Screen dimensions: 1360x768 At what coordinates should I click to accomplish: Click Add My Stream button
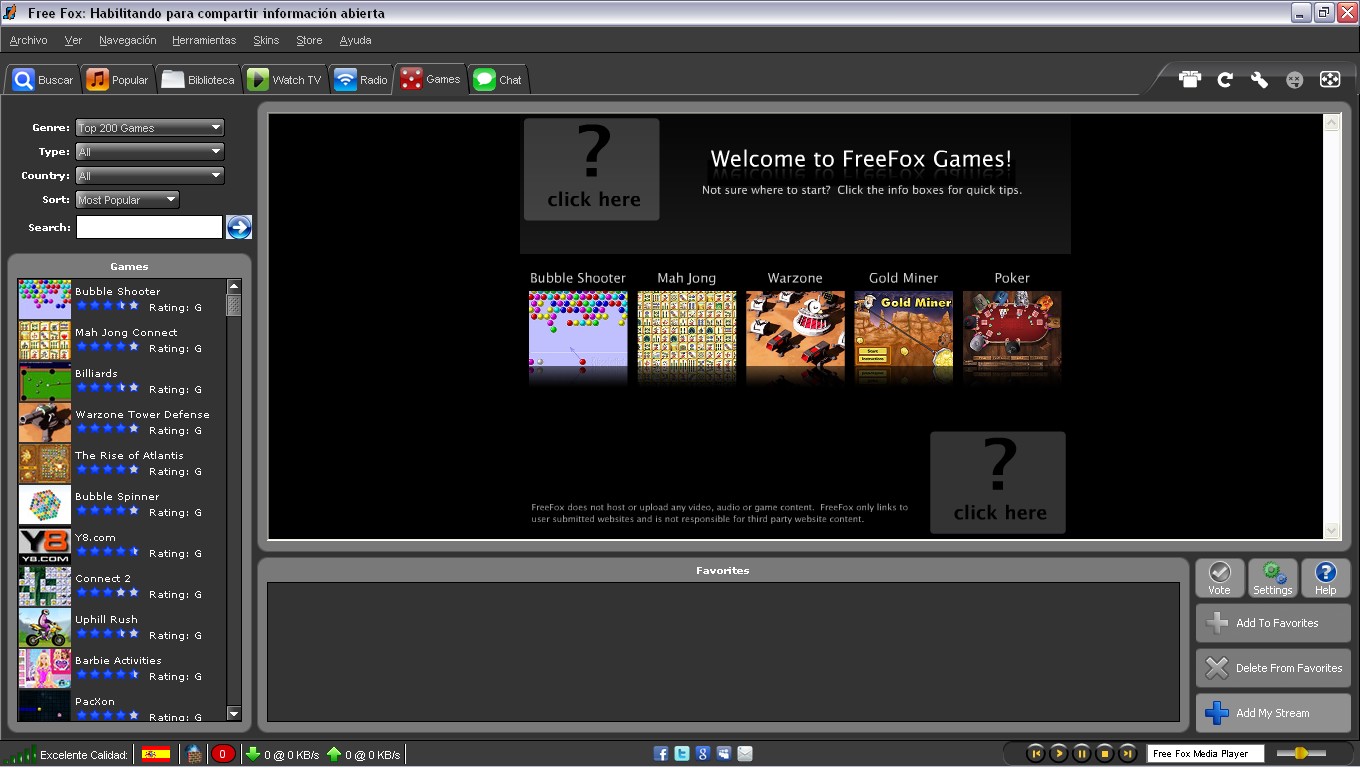click(1273, 713)
